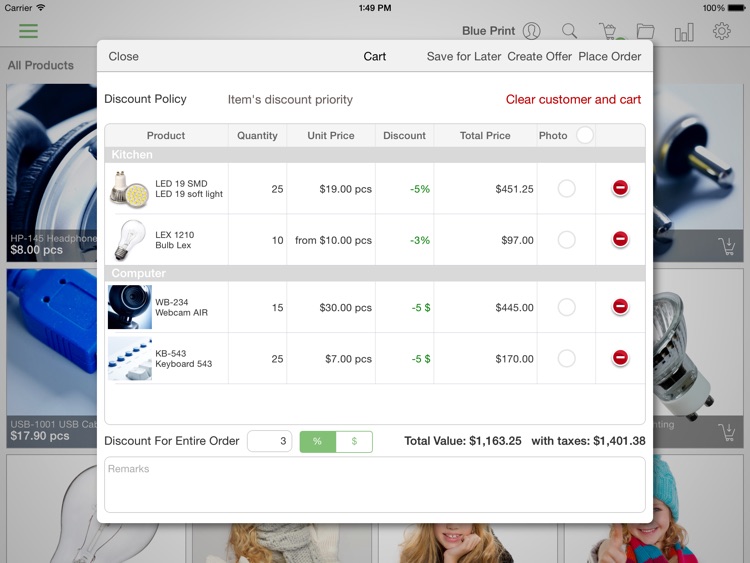Viewport: 750px width, 563px height.
Task: Click quantity 10 for LEX 1210
Action: 277,240
